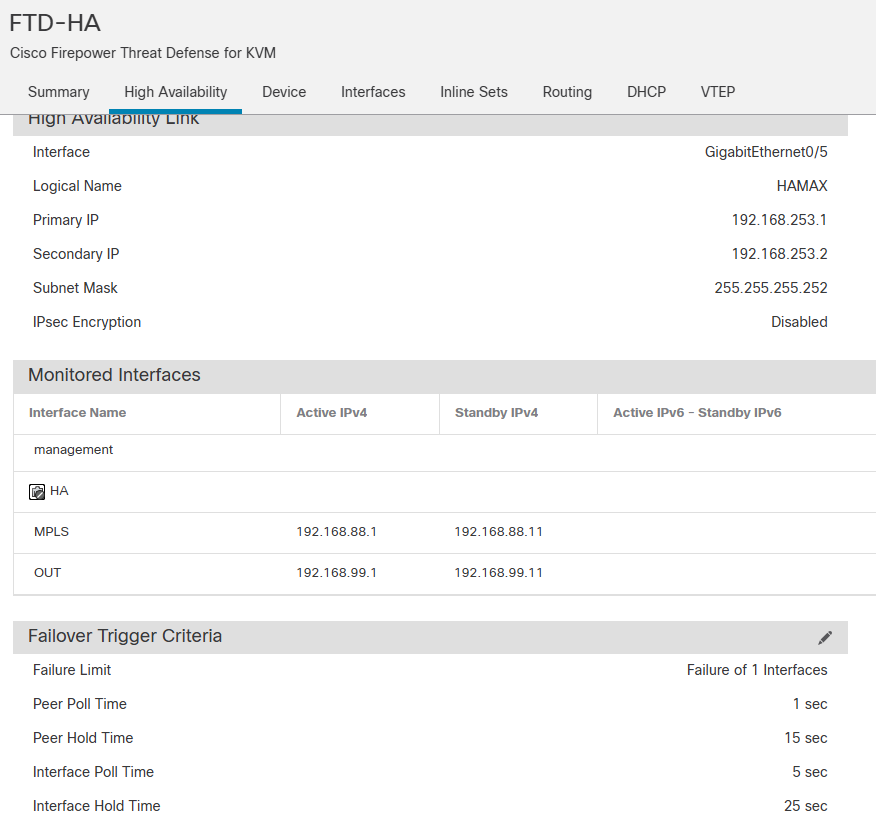
Task: Click Interface Poll Time value 5 sec
Action: [810, 773]
